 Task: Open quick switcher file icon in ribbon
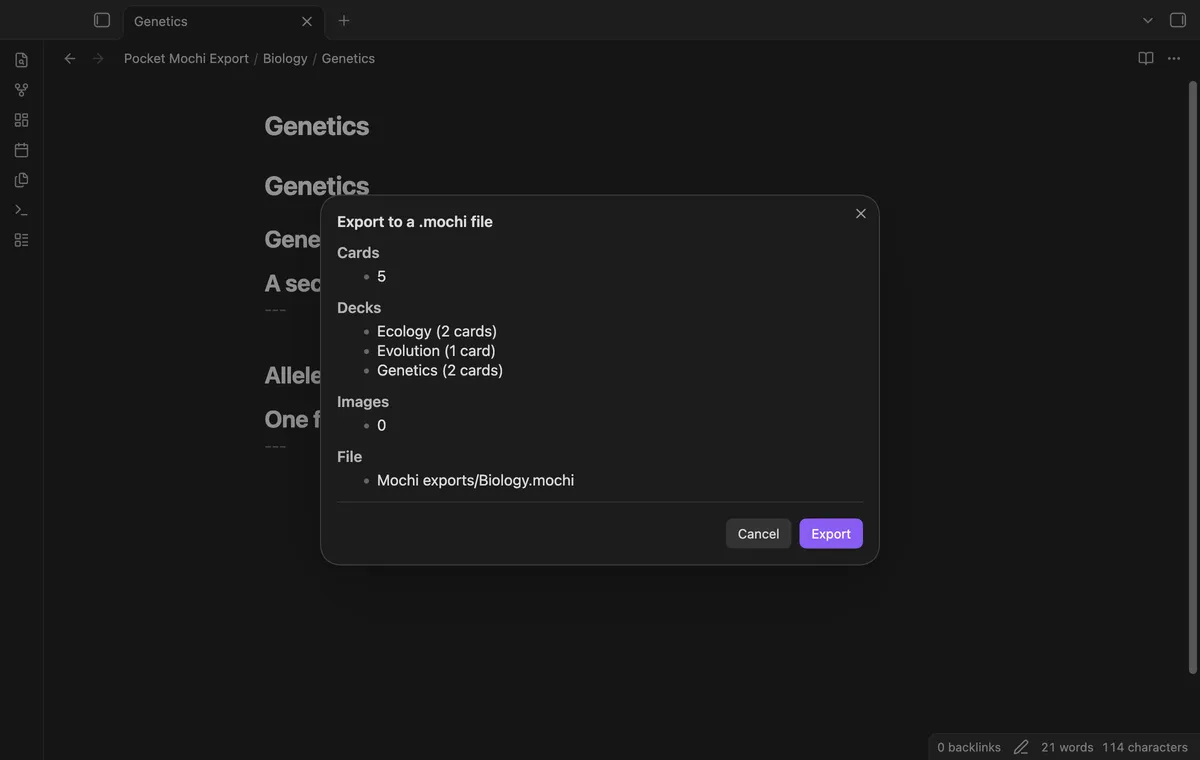[x=21, y=60]
